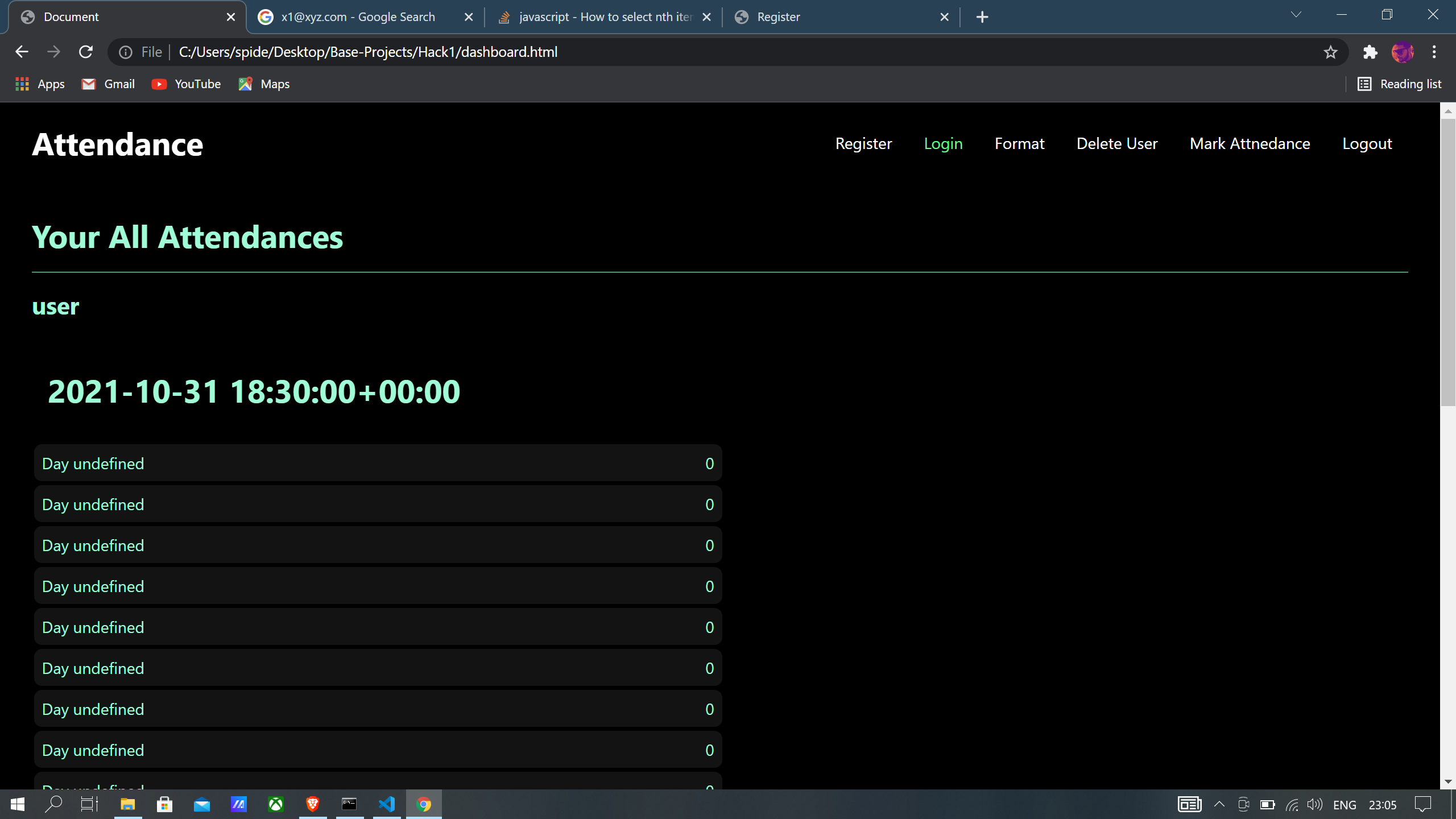Viewport: 1456px width, 819px height.
Task: Open the Windows notification center
Action: click(x=1423, y=804)
